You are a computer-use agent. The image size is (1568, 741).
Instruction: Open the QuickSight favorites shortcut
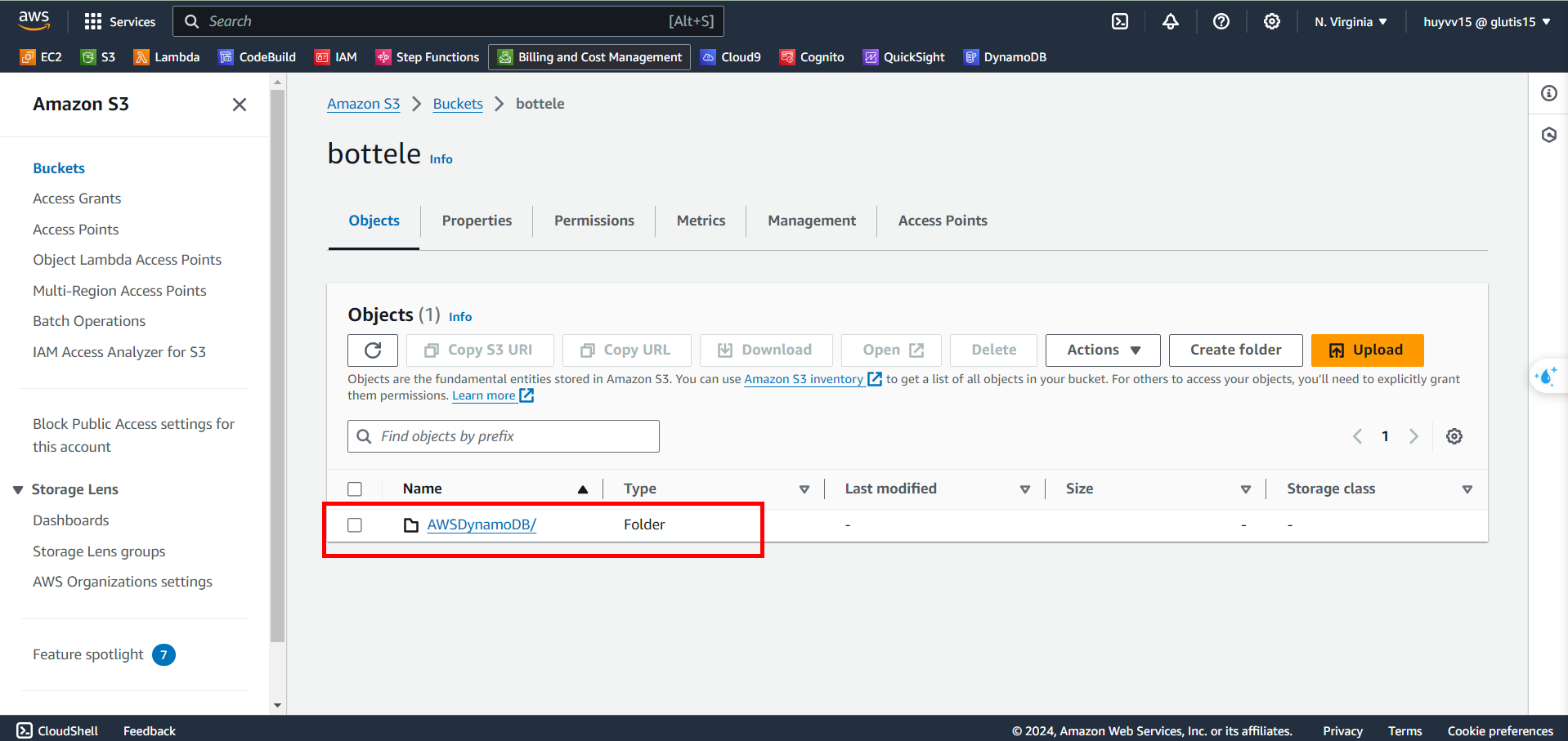[x=904, y=57]
